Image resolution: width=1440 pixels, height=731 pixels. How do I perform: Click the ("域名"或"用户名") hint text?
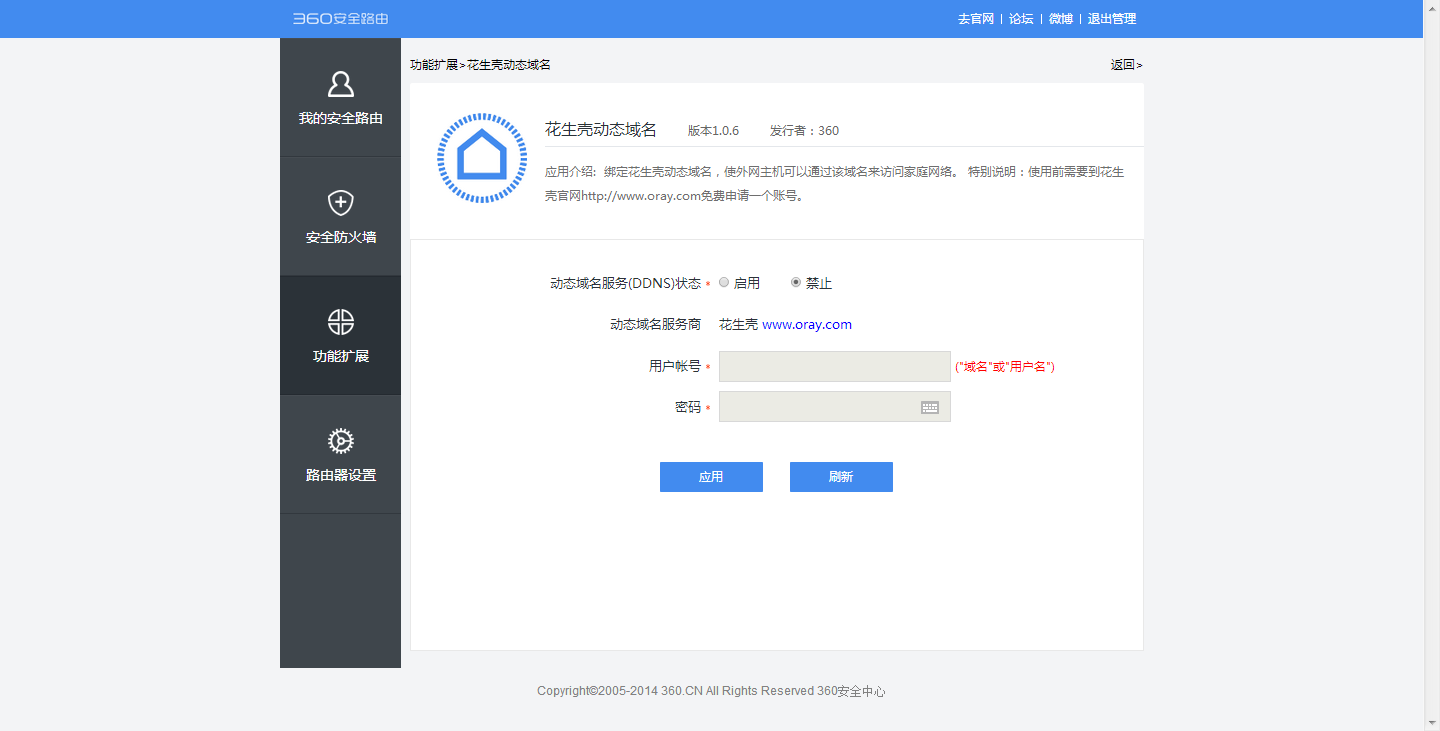tap(1005, 367)
